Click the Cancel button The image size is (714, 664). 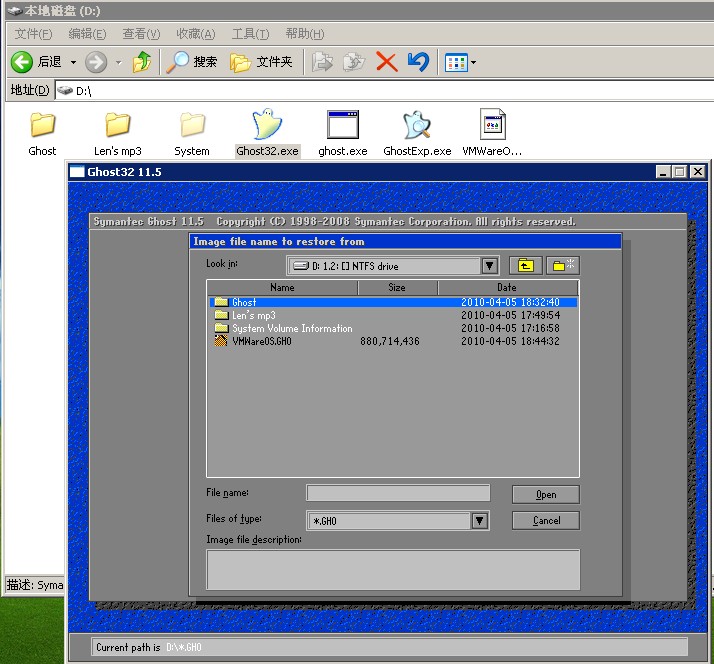[x=546, y=521]
